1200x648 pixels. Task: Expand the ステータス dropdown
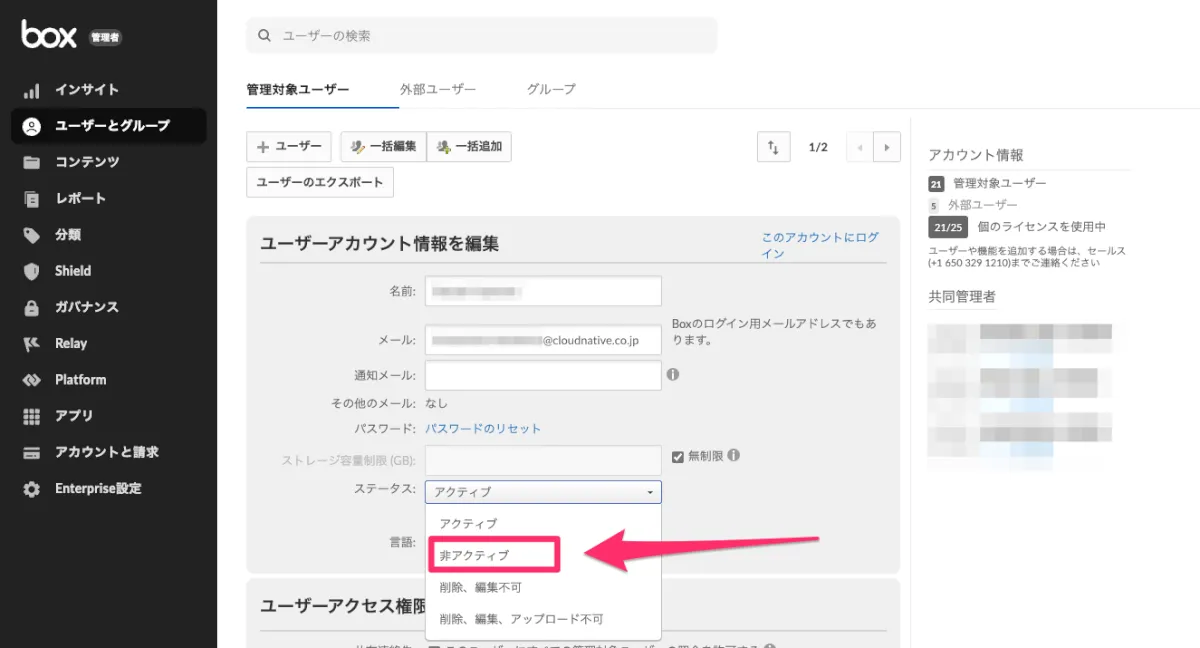[543, 492]
